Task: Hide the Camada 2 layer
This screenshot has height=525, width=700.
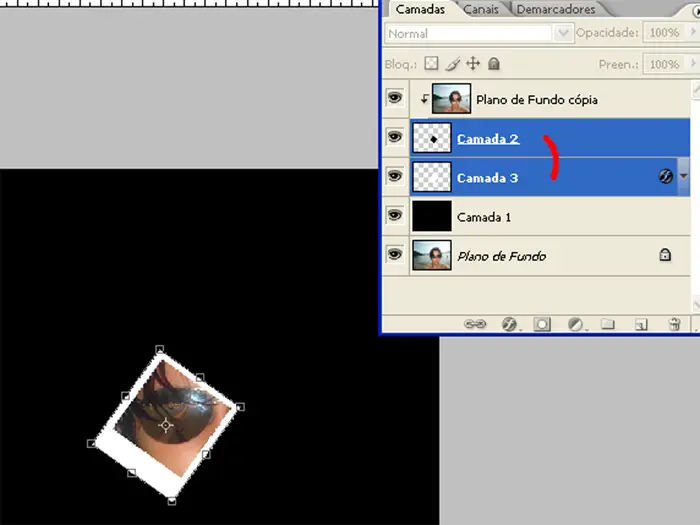Action: [394, 138]
